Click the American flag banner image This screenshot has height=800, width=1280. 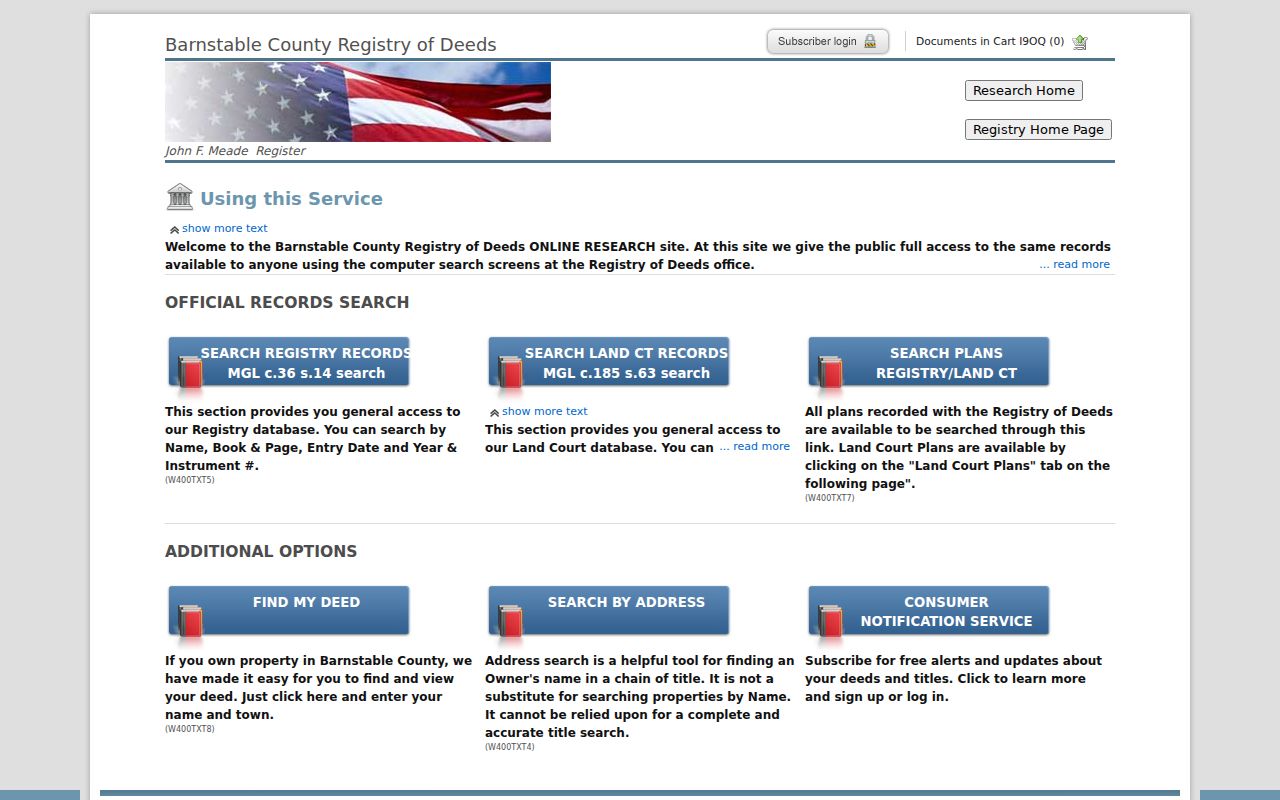pos(358,102)
